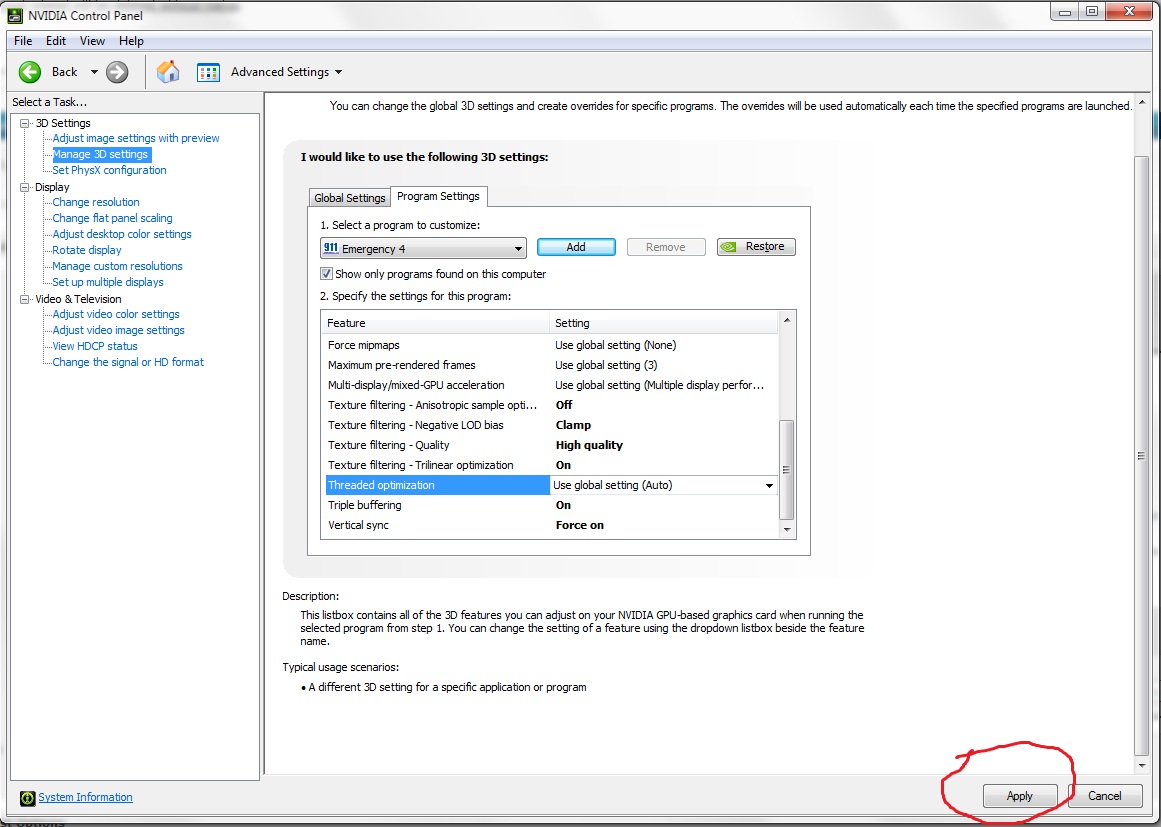This screenshot has width=1161, height=827.
Task: Open Change flat panel scaling
Action: pyautogui.click(x=112, y=218)
